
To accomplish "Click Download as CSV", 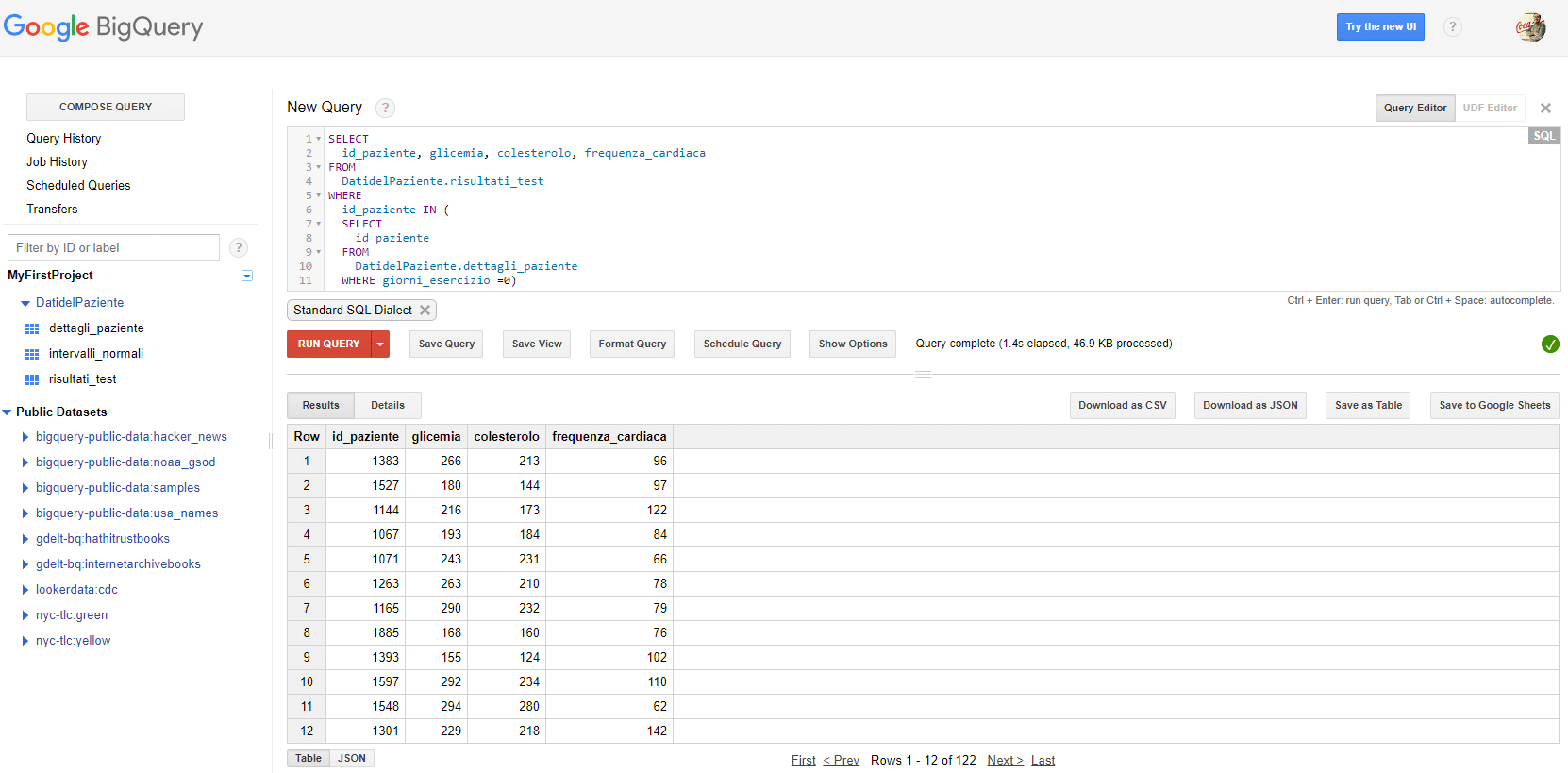I will [x=1123, y=405].
